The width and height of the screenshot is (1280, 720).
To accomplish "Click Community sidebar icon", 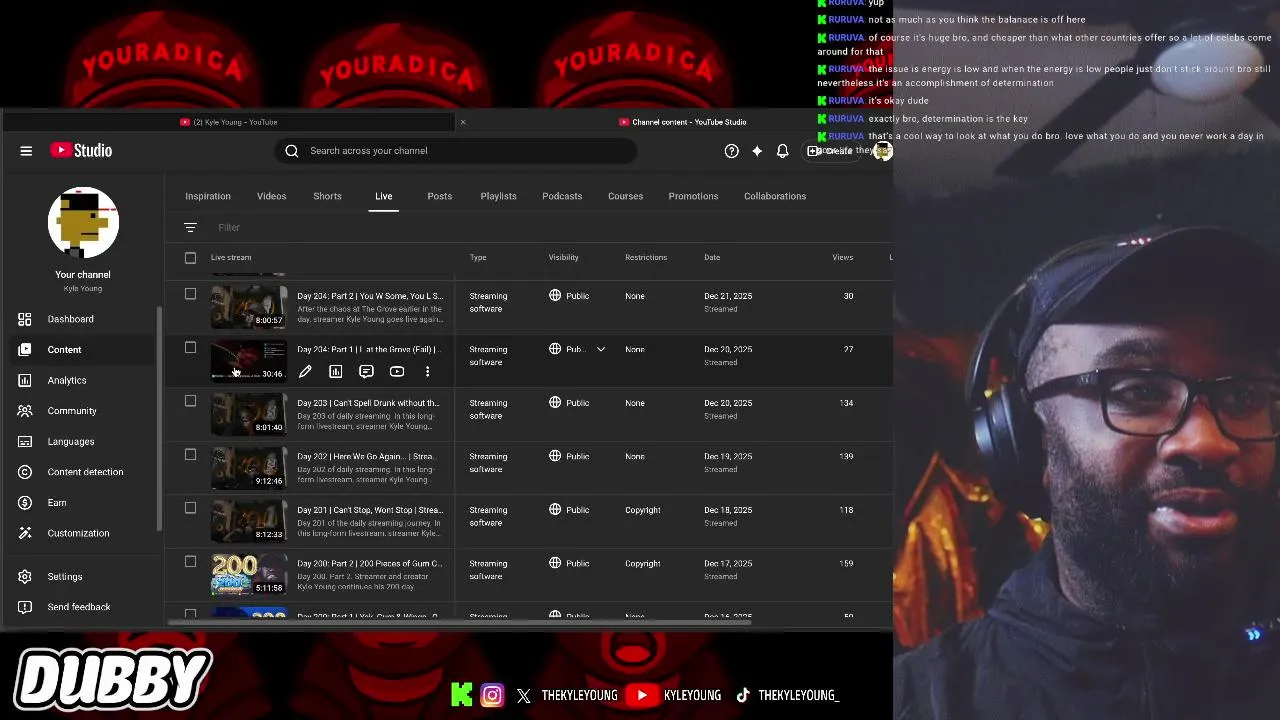I will coord(25,411).
